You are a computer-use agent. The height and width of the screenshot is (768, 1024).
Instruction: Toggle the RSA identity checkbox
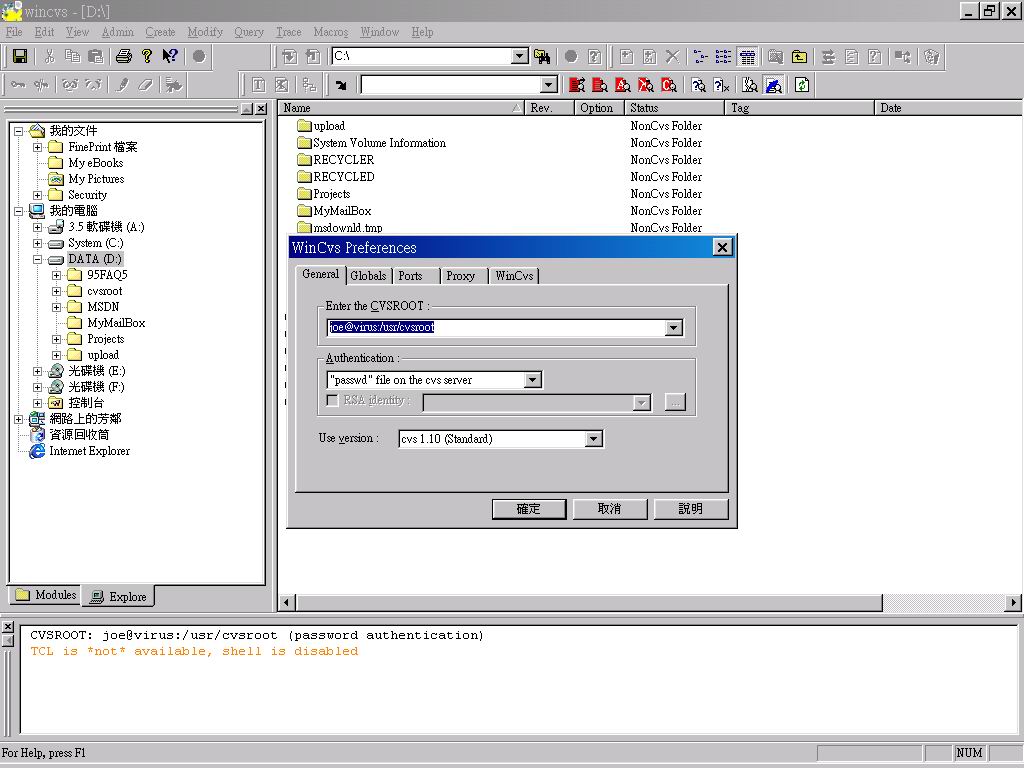(x=332, y=400)
